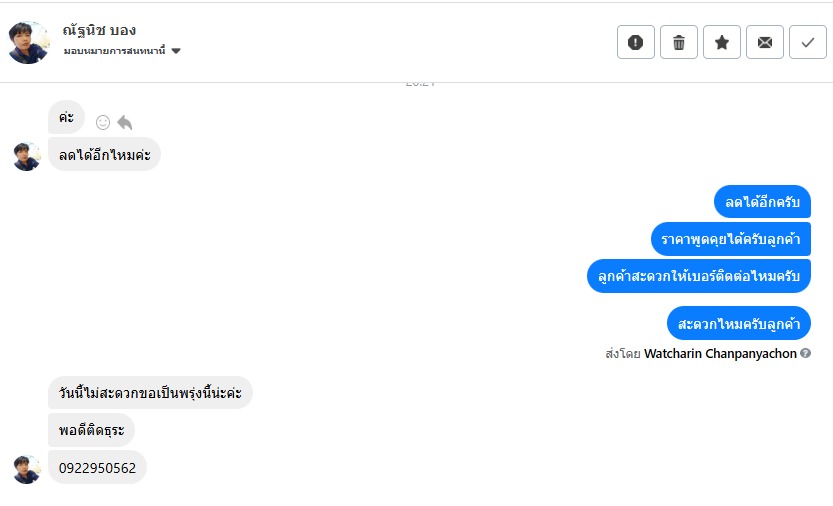Delete conversation using trash icon
Screen dimensions: 833x506
click(679, 42)
